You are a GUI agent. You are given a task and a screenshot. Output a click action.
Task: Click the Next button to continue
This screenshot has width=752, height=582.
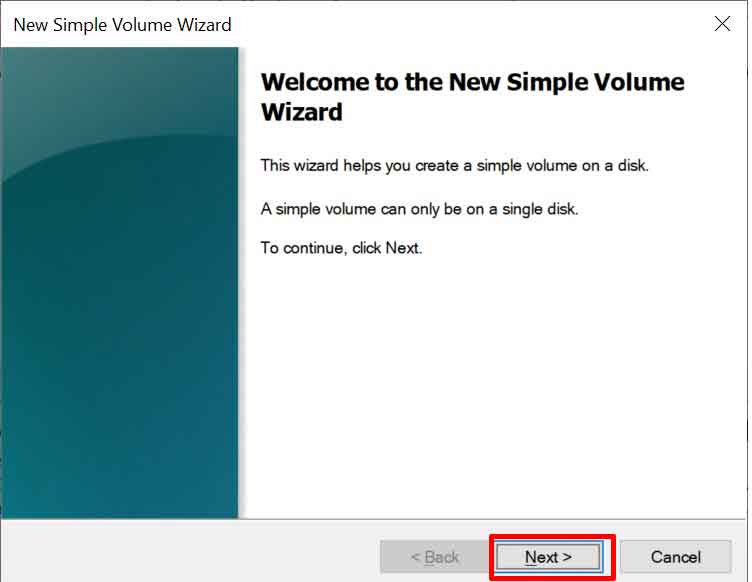tap(548, 557)
